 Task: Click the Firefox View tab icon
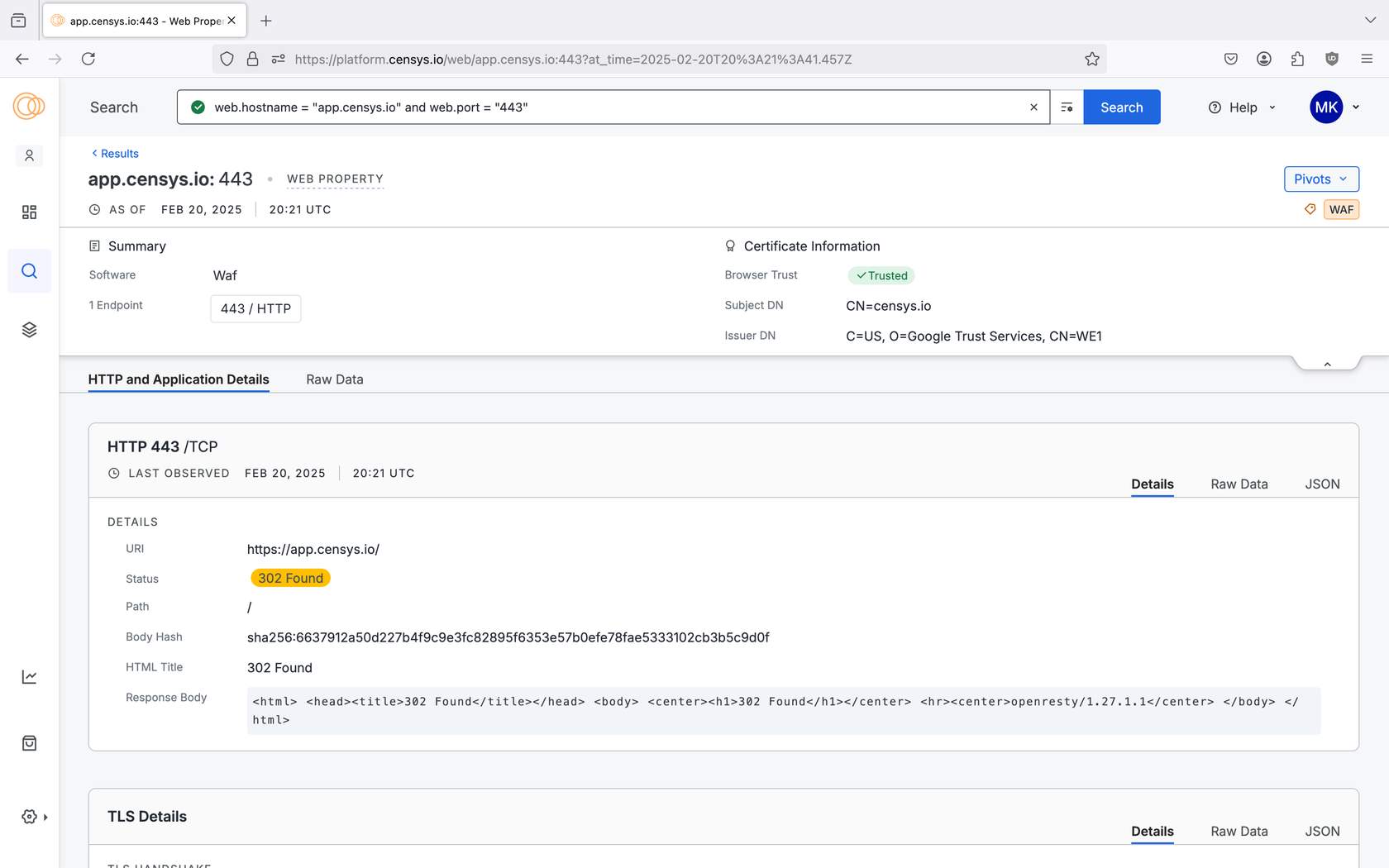[x=18, y=21]
